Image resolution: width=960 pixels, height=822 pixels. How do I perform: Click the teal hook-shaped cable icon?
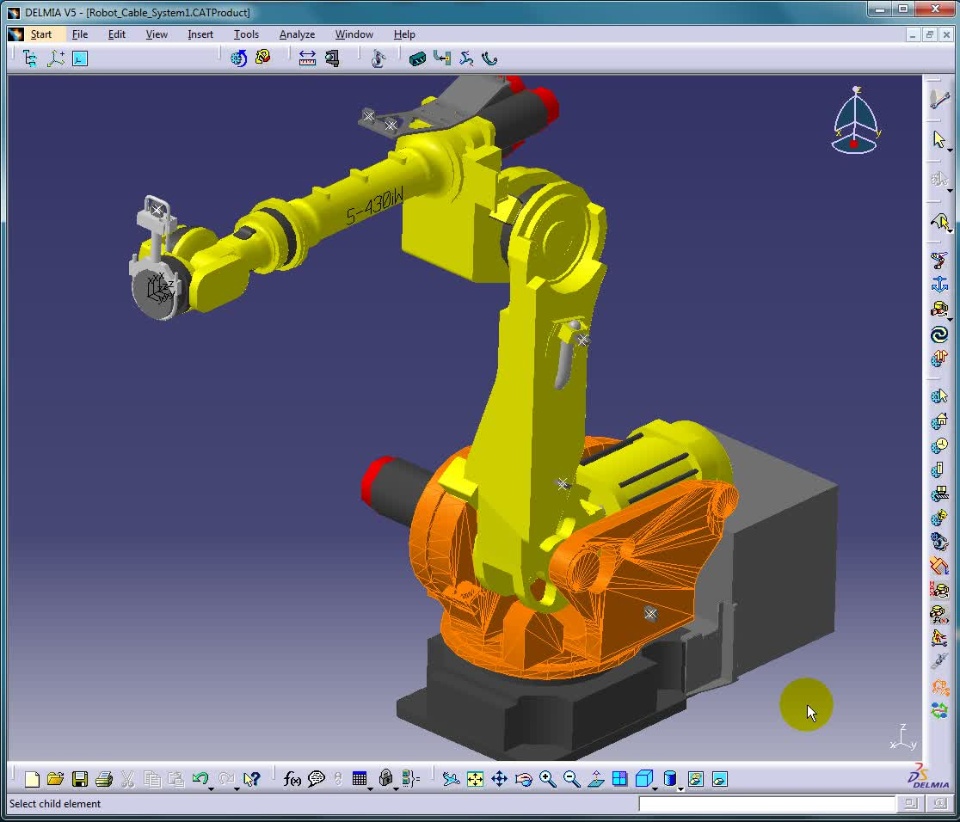point(490,58)
